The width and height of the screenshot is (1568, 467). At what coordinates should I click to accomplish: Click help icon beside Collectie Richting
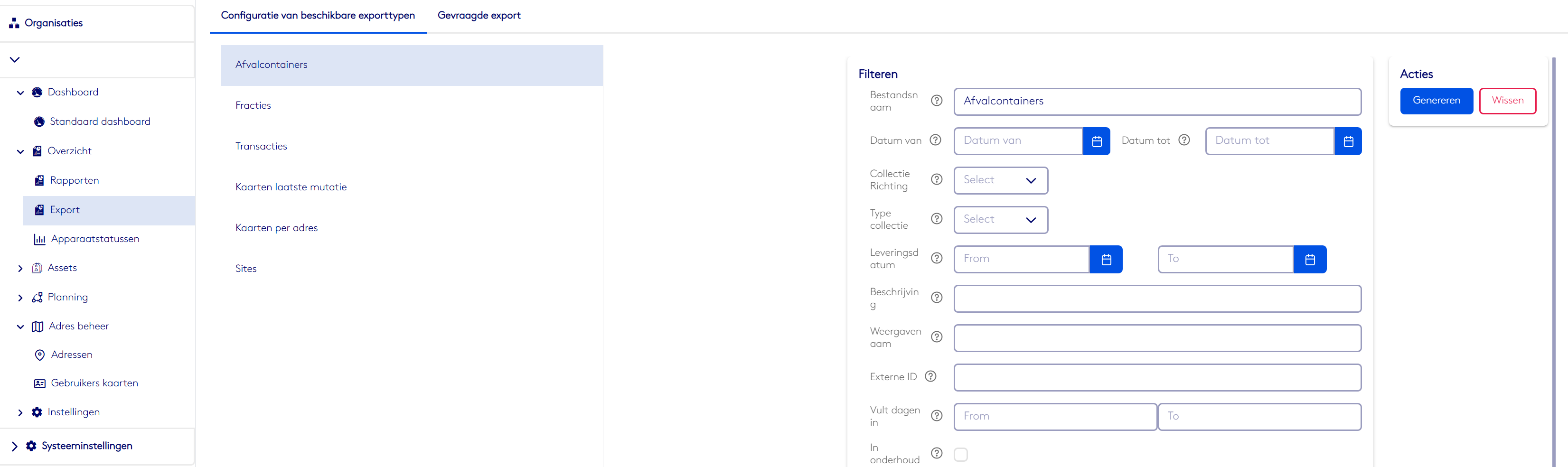pos(936,179)
